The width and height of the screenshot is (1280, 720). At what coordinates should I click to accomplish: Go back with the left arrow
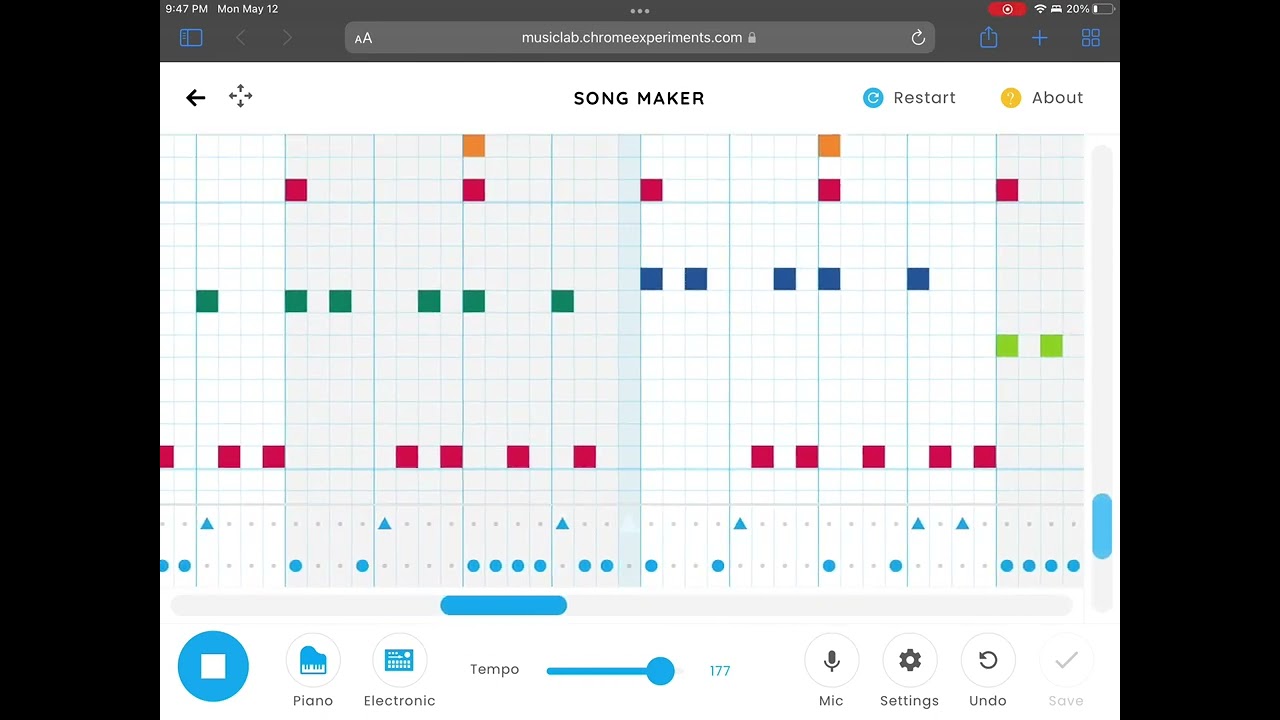195,97
